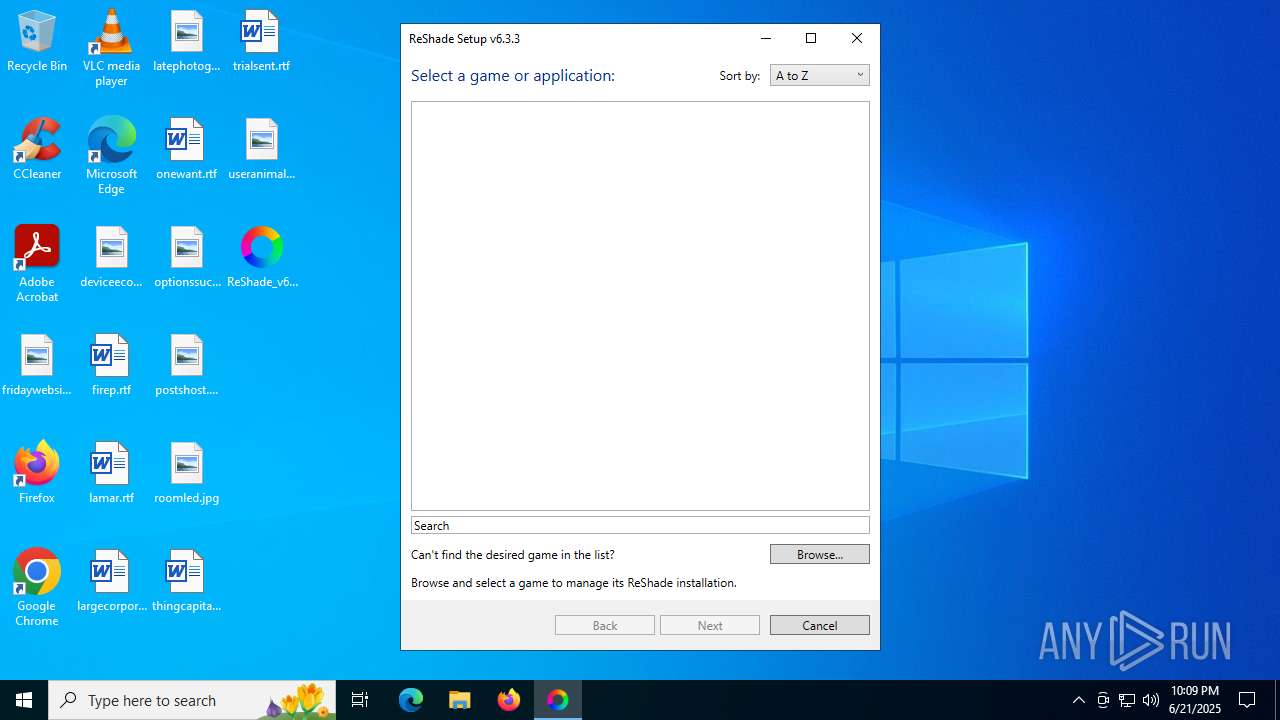The image size is (1280, 720).
Task: Click the Cancel button in ReShade Setup
Action: (819, 625)
